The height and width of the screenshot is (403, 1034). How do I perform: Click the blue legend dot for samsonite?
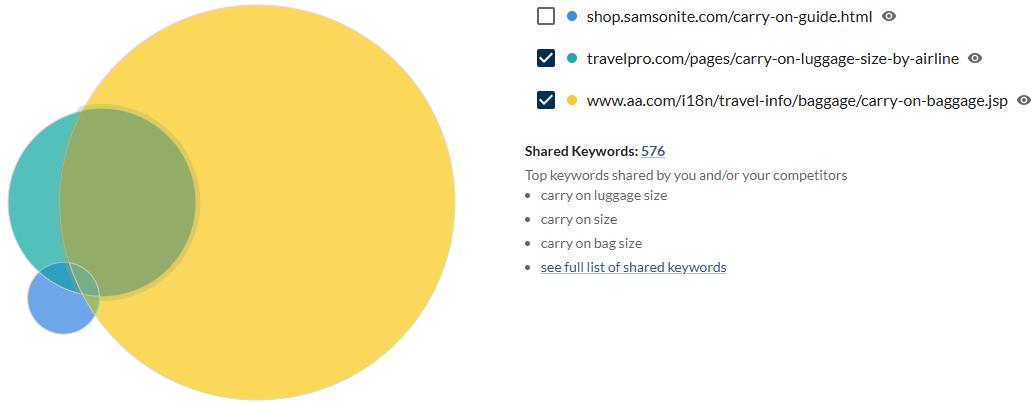point(572,16)
